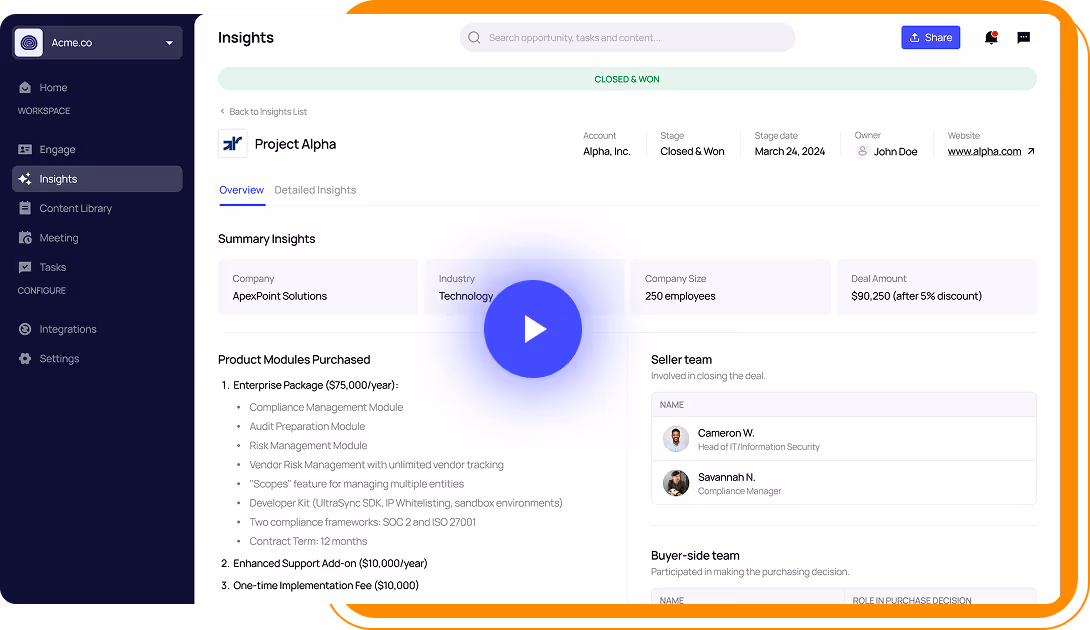1090x630 pixels.
Task: Click the Settings gear icon
Action: point(25,359)
